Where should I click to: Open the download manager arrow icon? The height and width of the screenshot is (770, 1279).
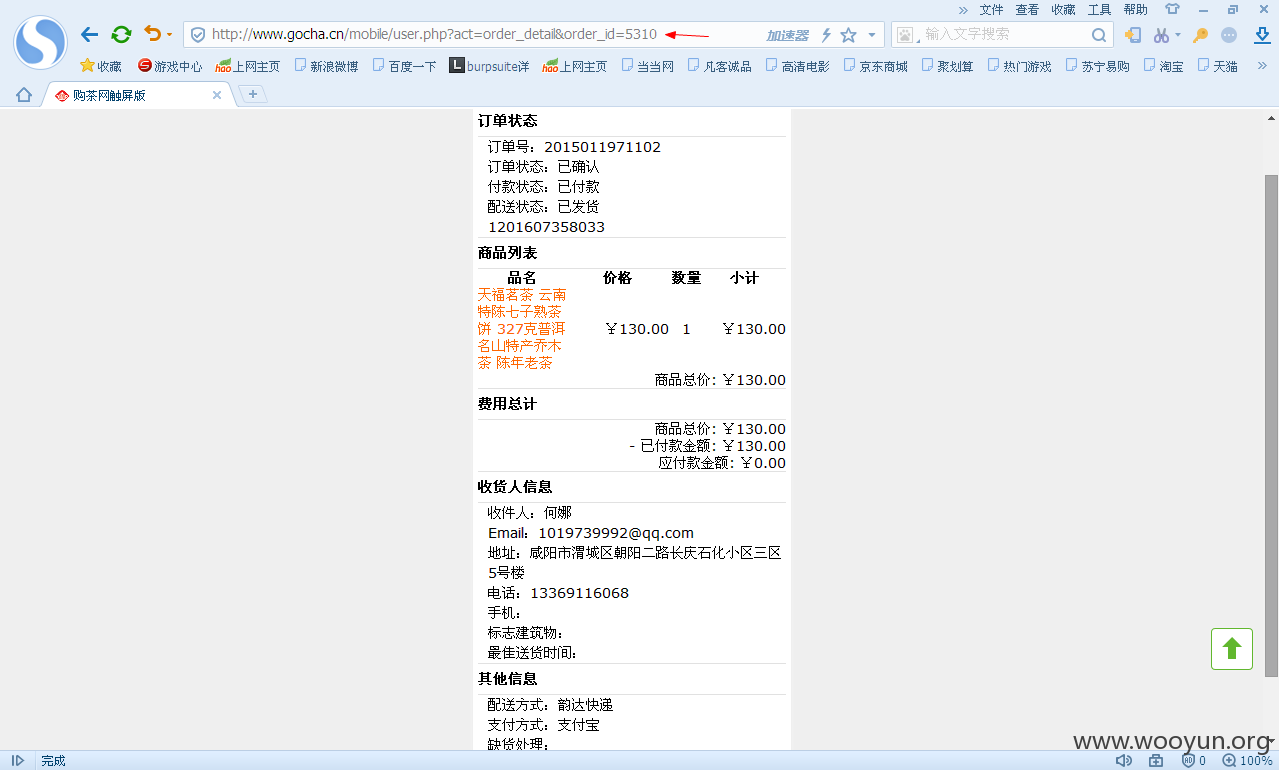click(x=1262, y=35)
